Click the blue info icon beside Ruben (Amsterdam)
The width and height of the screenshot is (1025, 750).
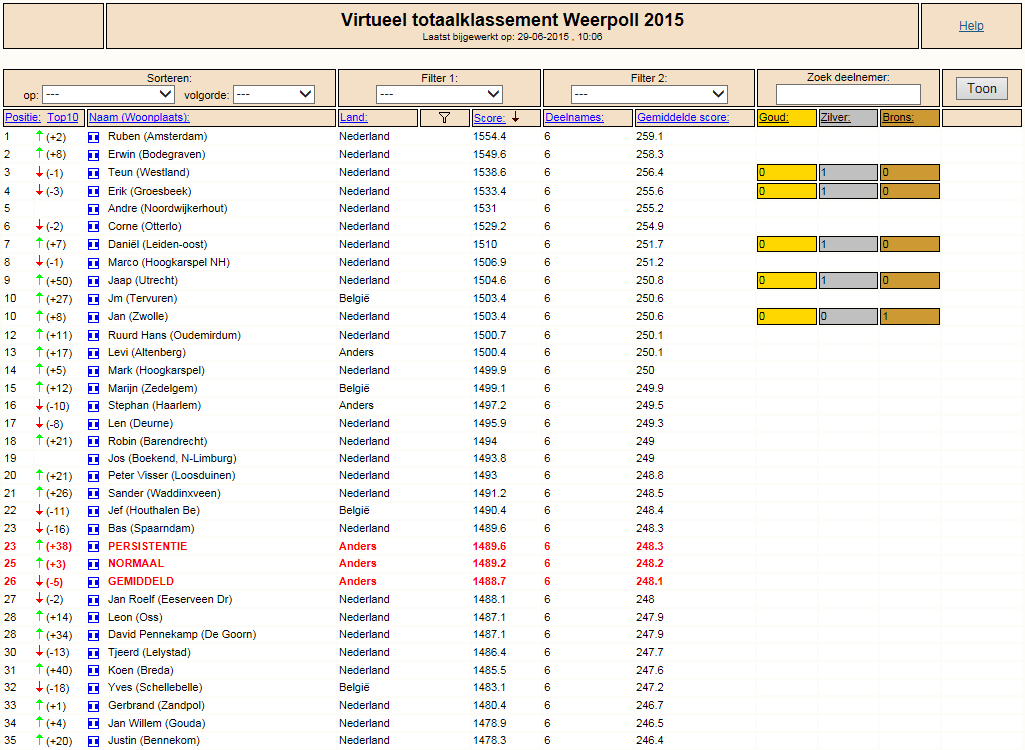[93, 137]
